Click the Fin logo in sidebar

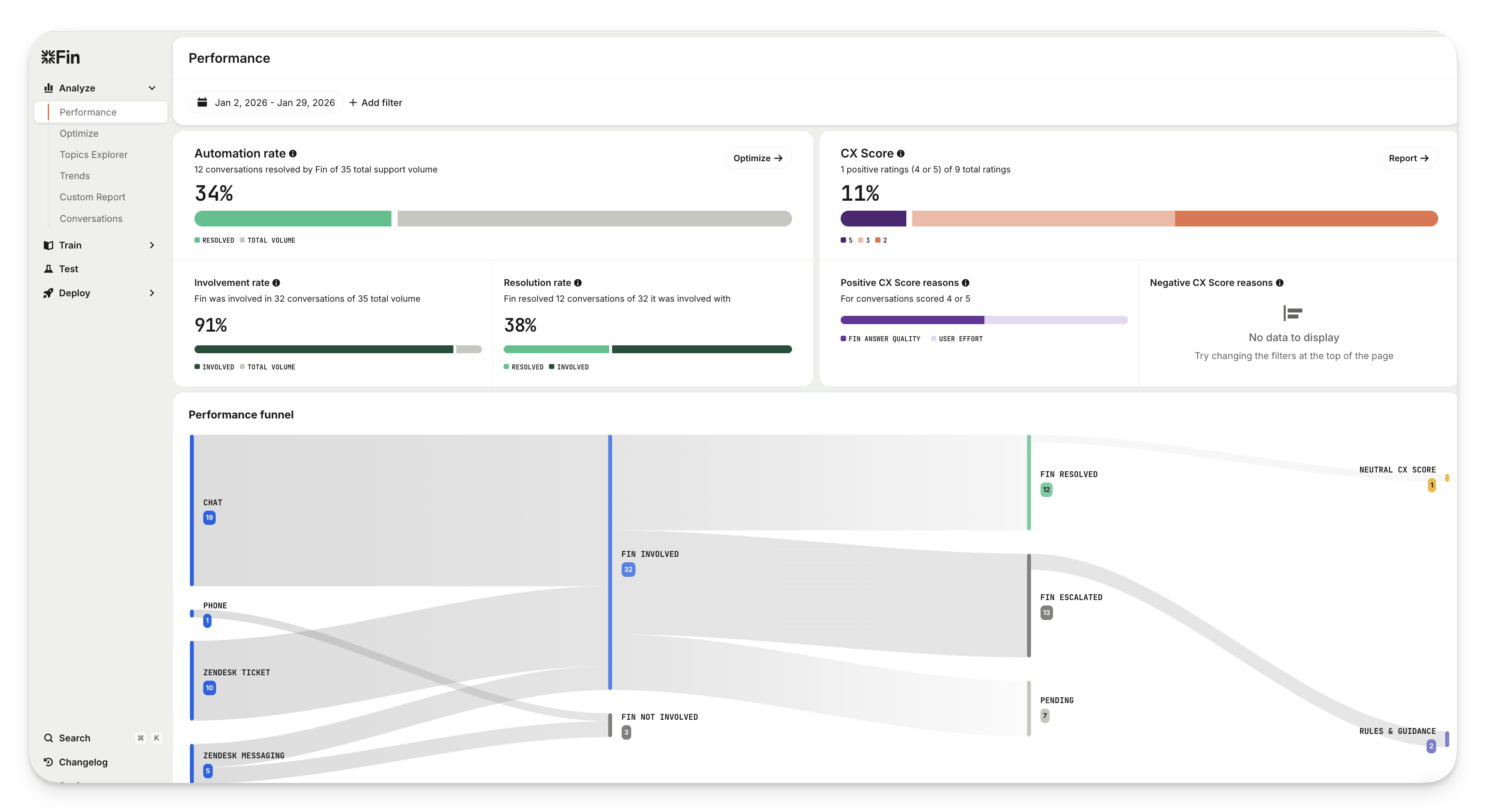(x=61, y=57)
